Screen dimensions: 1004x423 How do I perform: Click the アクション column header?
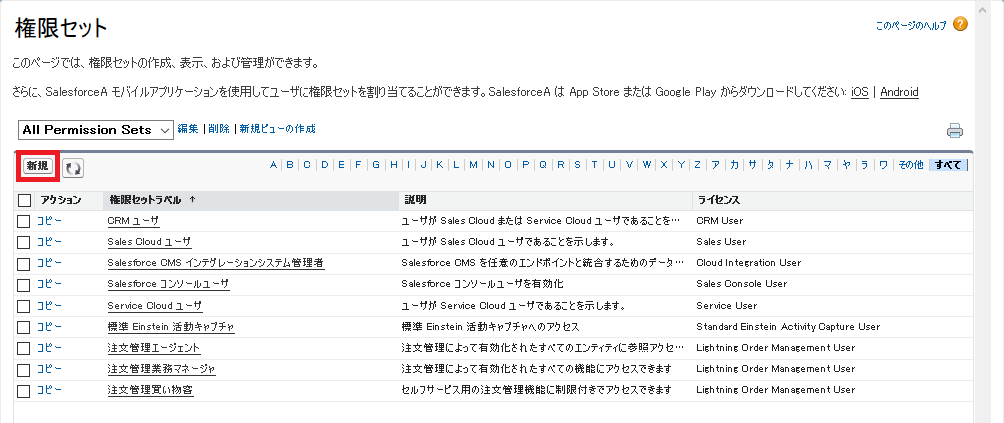point(61,200)
